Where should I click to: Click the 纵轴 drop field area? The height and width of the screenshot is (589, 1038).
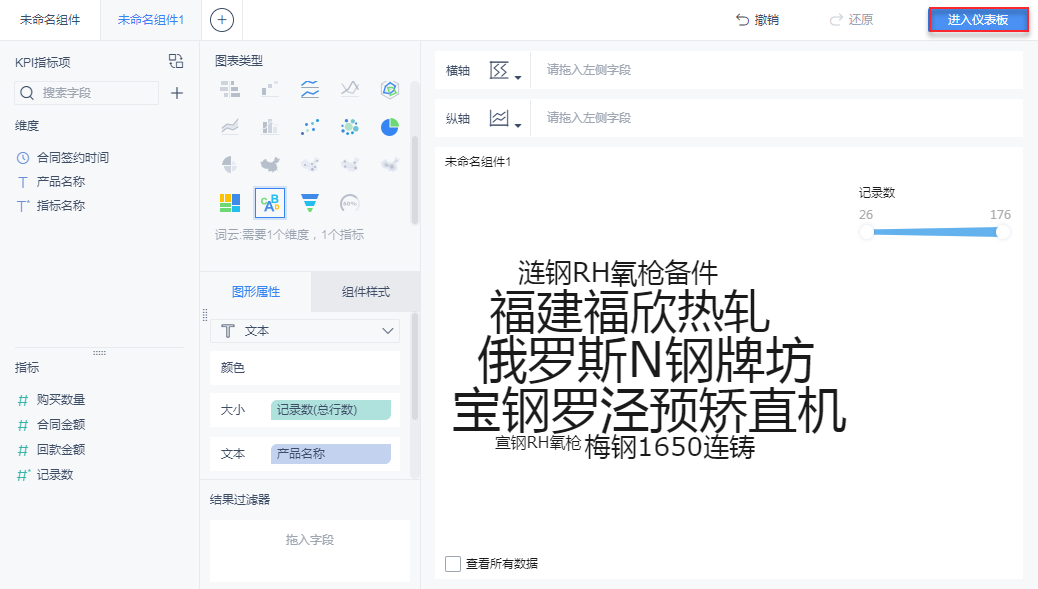[x=777, y=118]
